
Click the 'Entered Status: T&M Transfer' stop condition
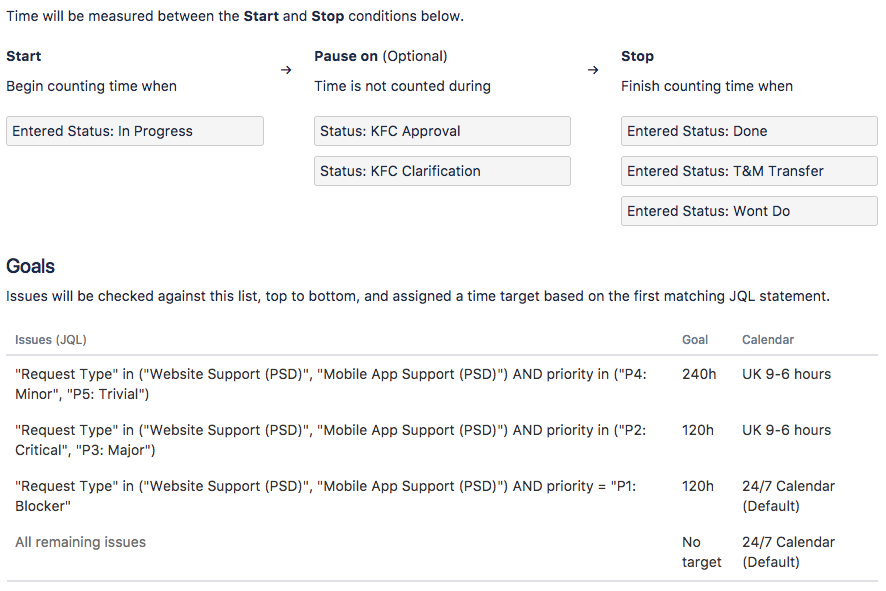click(x=749, y=171)
